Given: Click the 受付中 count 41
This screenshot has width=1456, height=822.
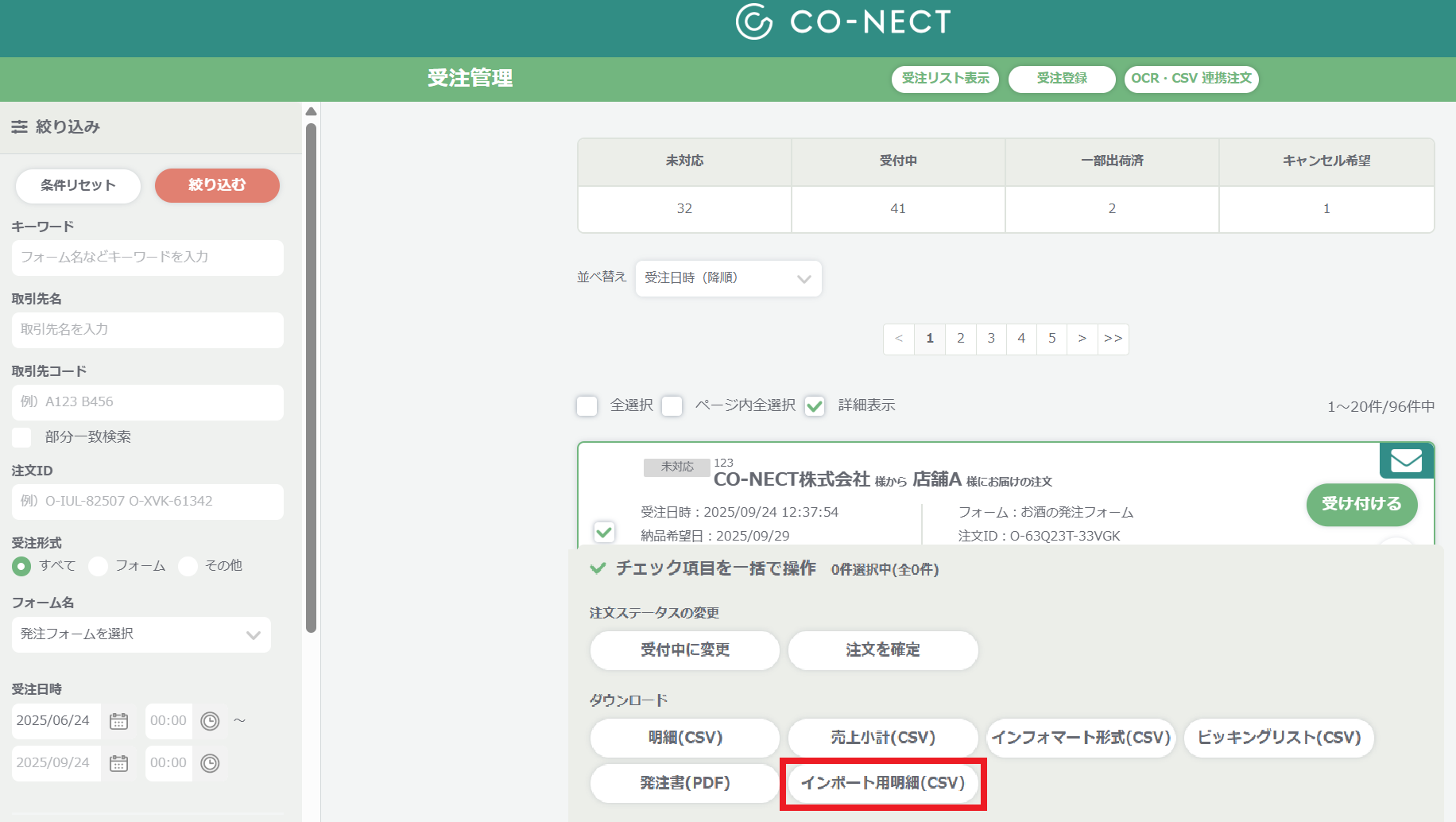Looking at the screenshot, I should 898,209.
